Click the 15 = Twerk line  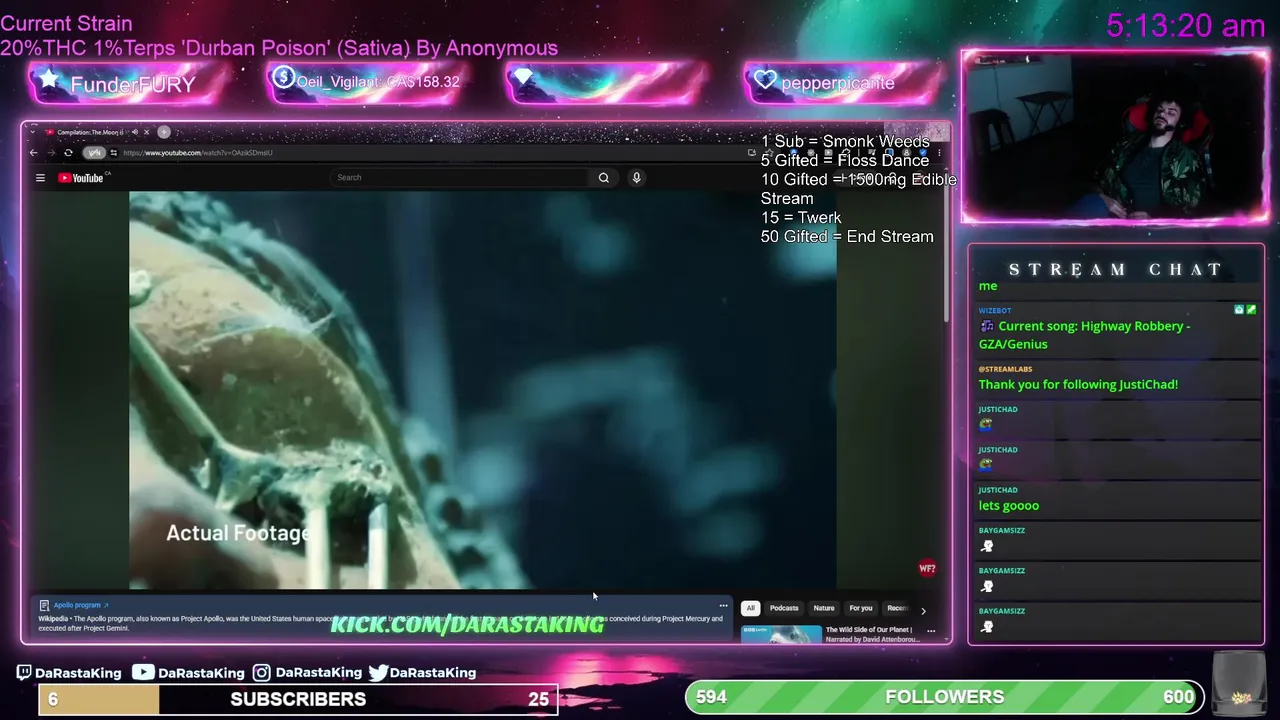pos(801,218)
